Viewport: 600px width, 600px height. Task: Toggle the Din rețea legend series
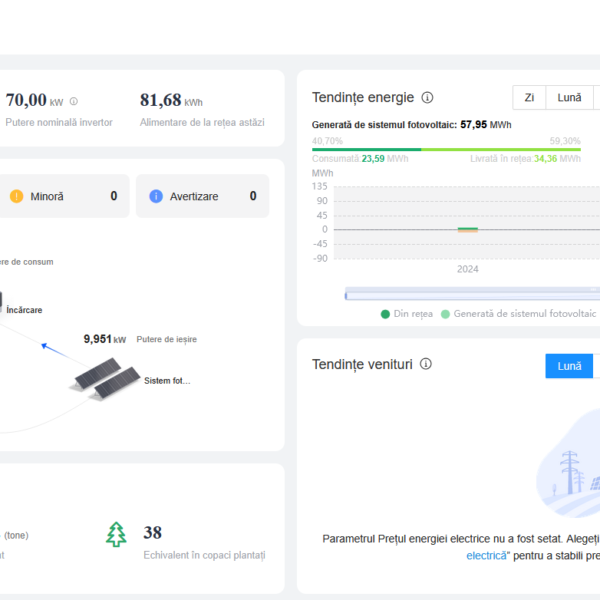[407, 314]
